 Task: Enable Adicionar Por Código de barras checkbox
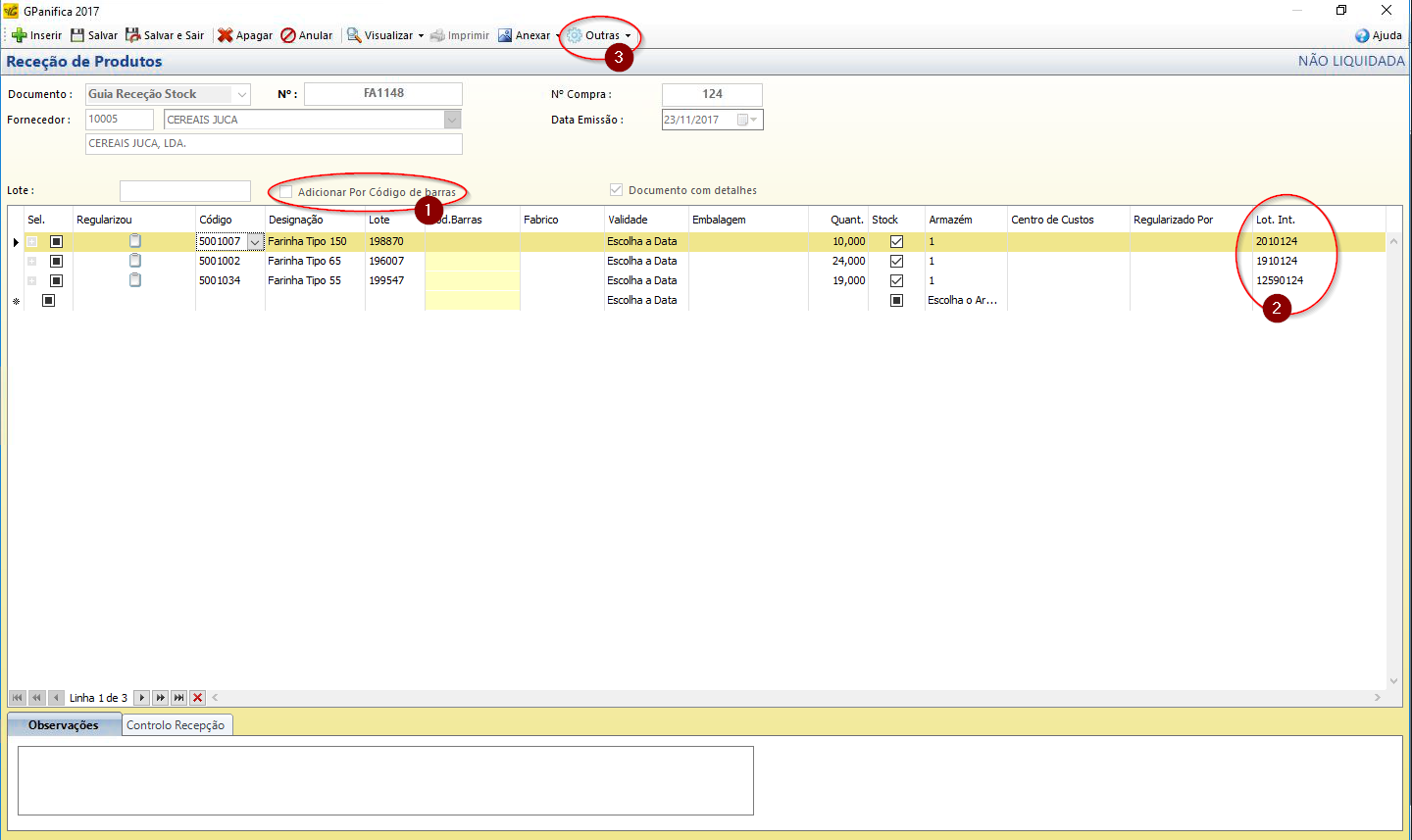286,192
